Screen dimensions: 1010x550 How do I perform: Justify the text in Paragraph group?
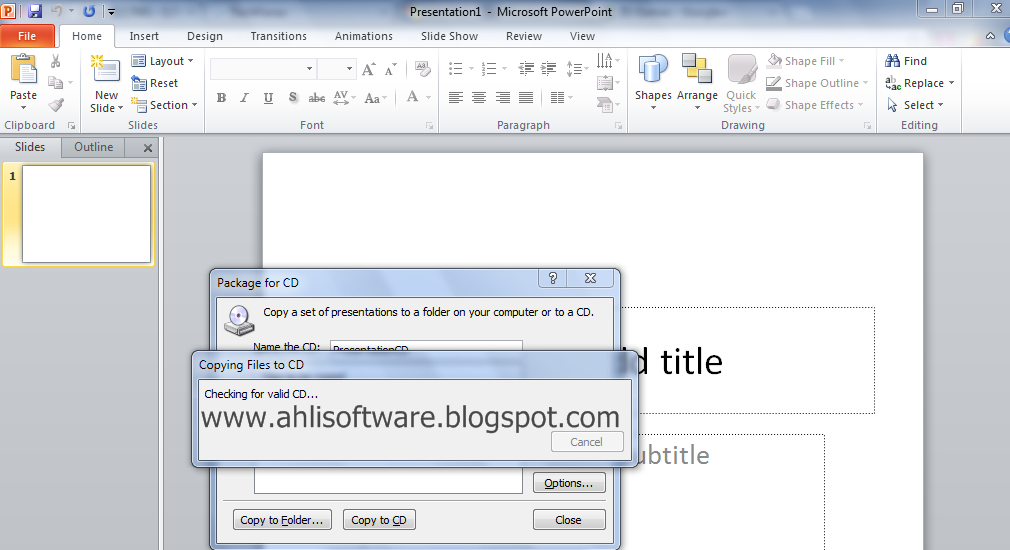pyautogui.click(x=526, y=98)
